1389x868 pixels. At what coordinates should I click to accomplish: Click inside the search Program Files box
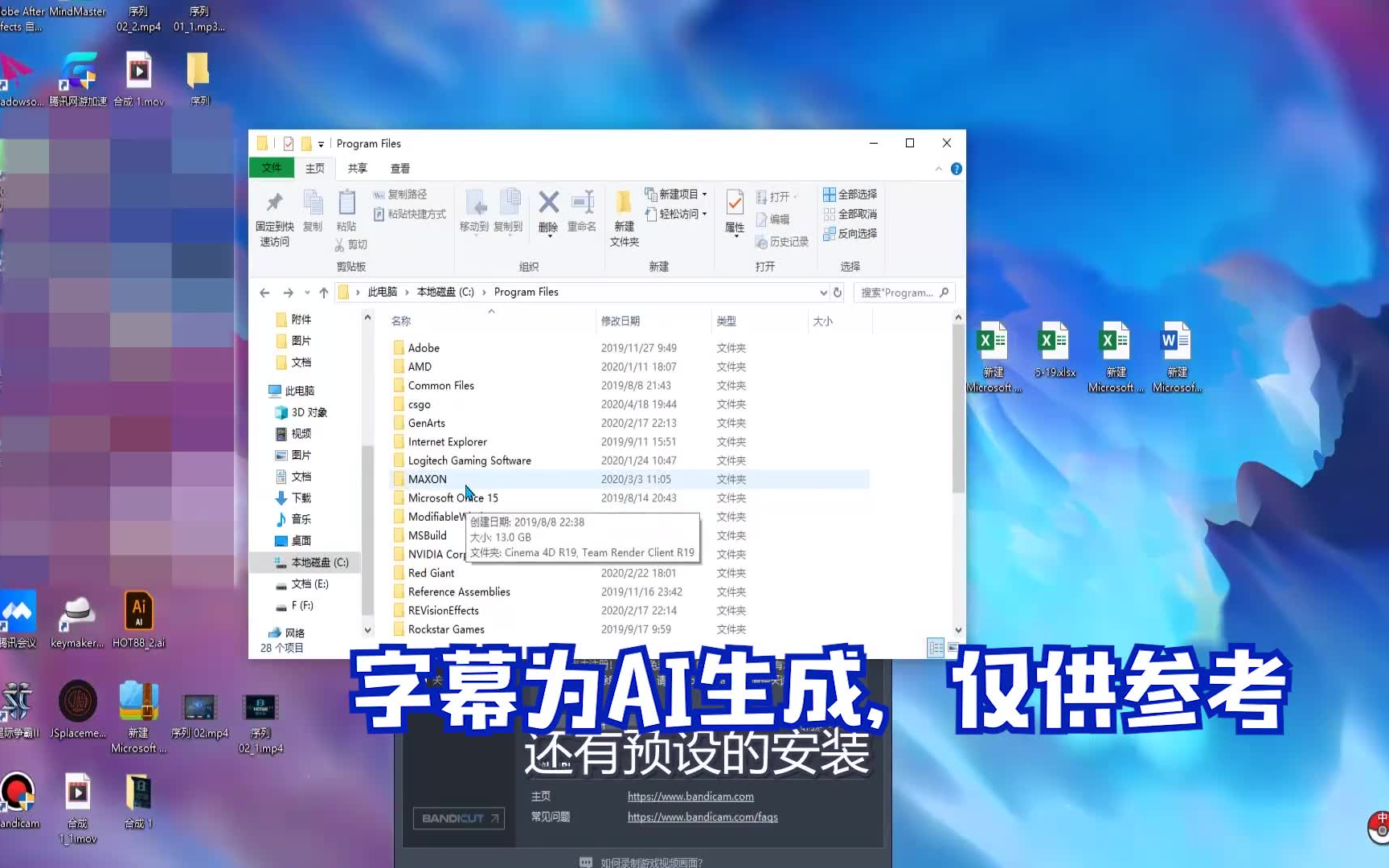(x=896, y=292)
